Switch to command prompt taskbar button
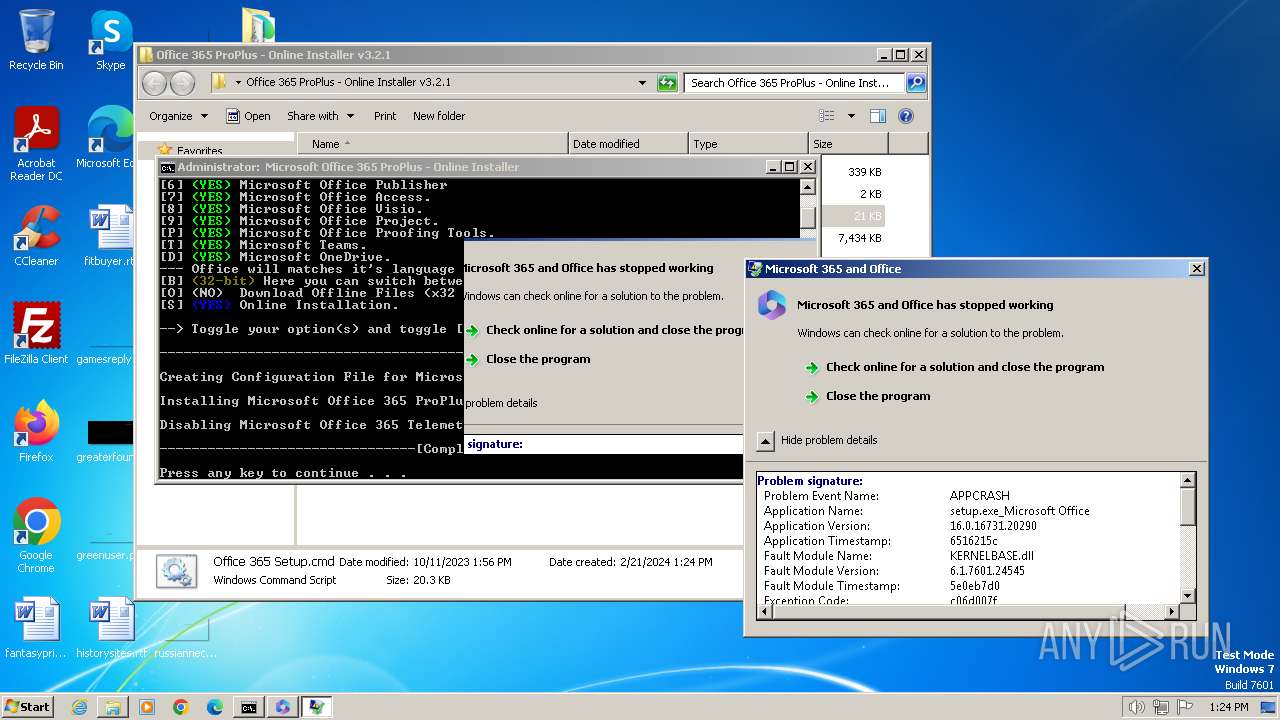The height and width of the screenshot is (720, 1280). pyautogui.click(x=248, y=707)
